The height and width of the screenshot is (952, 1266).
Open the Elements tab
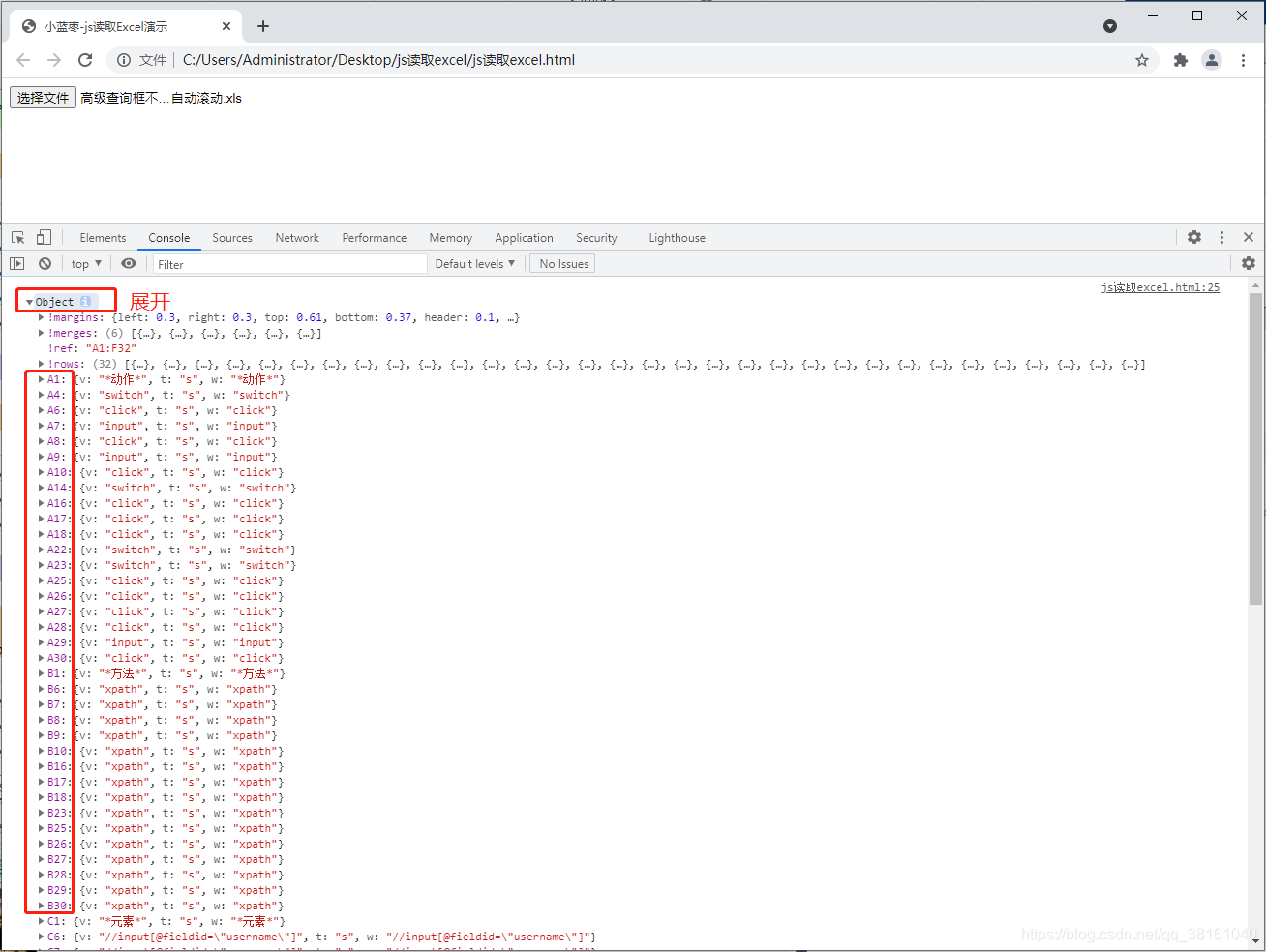103,238
